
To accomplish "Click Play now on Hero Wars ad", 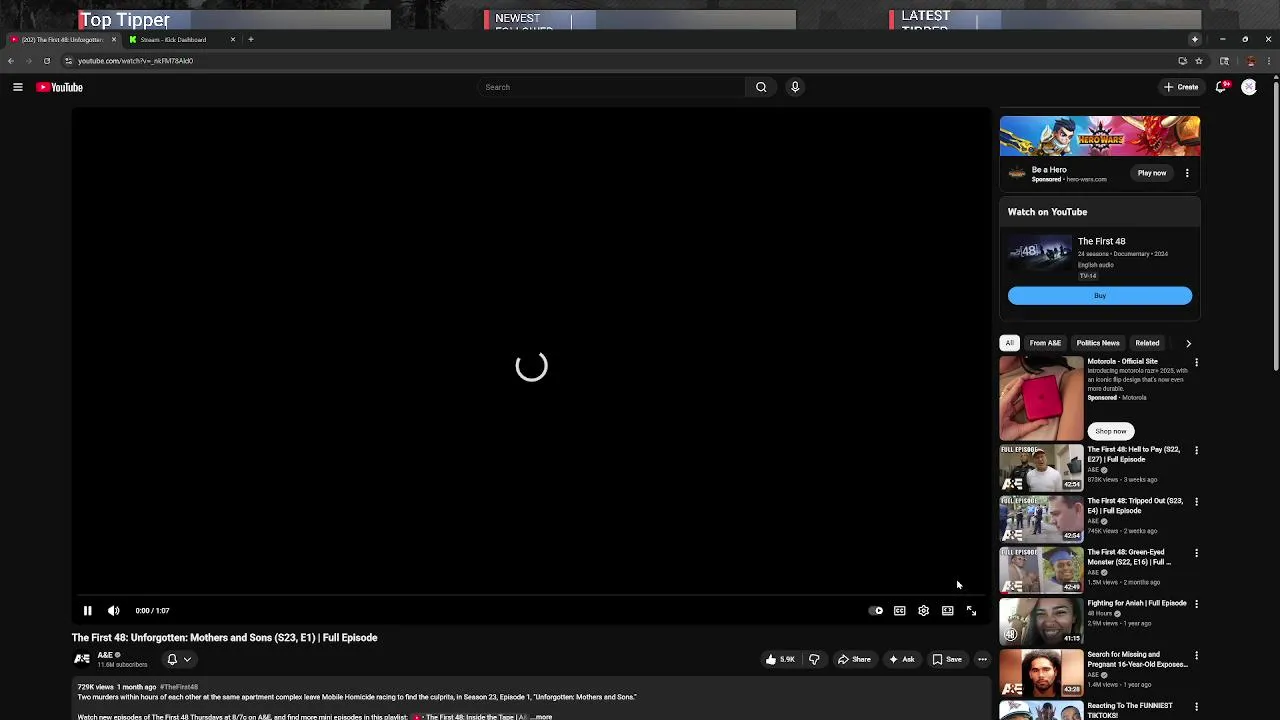I will tap(1151, 173).
